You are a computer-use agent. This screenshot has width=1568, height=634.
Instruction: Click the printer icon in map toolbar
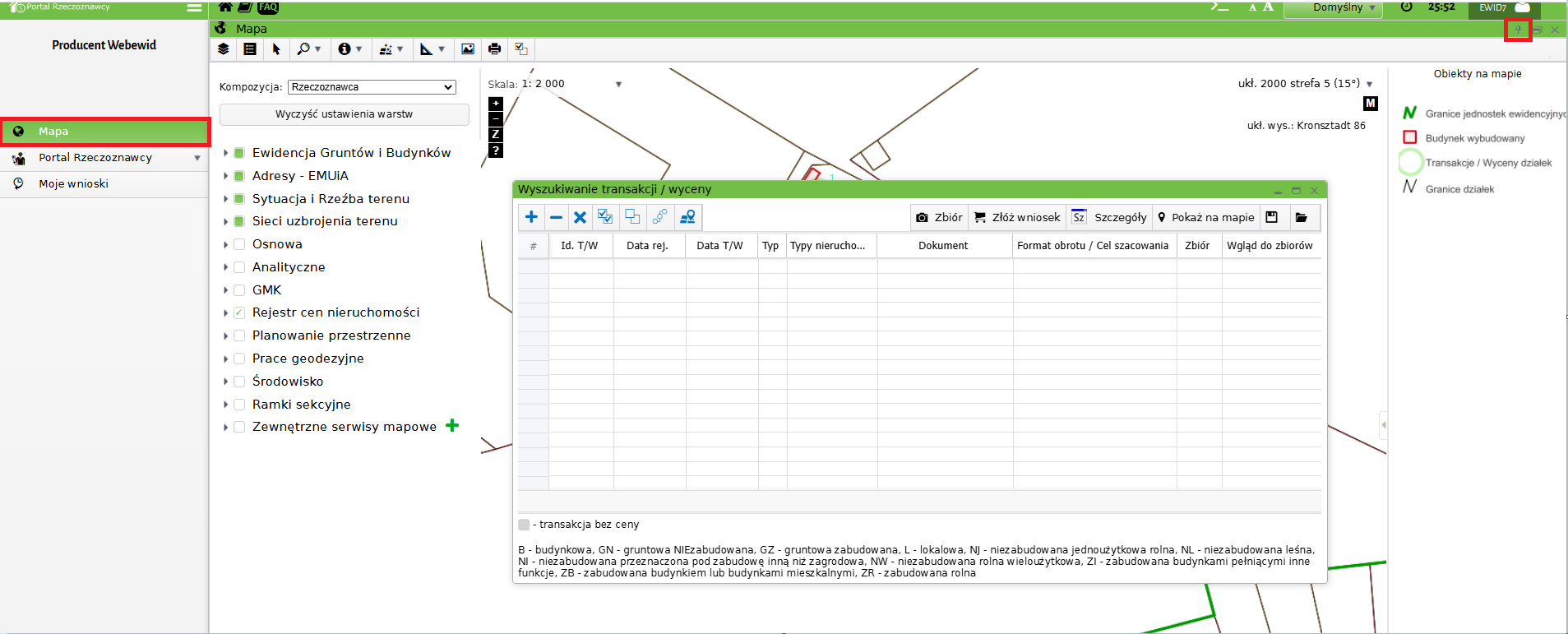point(494,49)
